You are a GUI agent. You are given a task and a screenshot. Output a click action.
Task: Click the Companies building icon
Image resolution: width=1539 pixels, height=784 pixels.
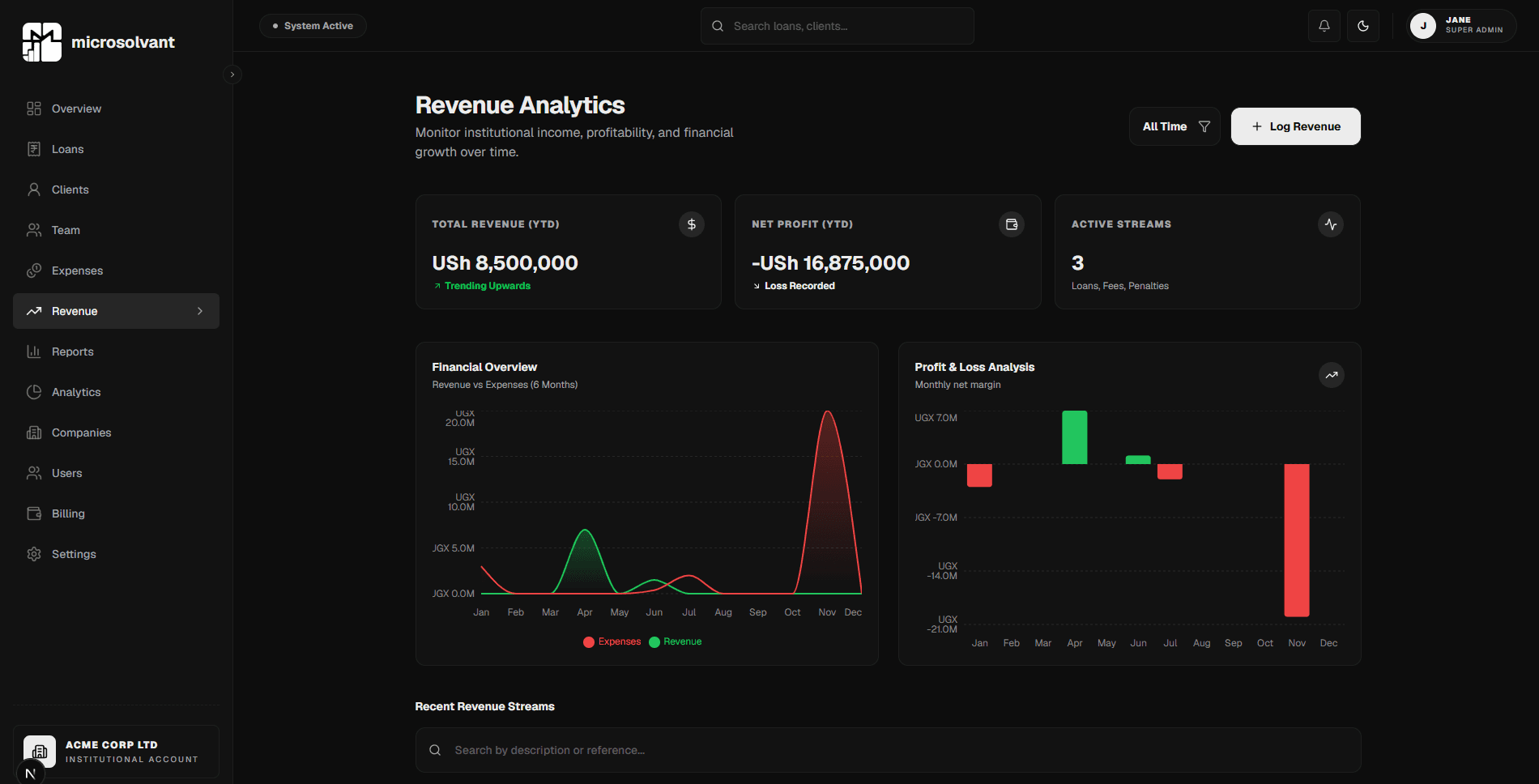tap(34, 432)
